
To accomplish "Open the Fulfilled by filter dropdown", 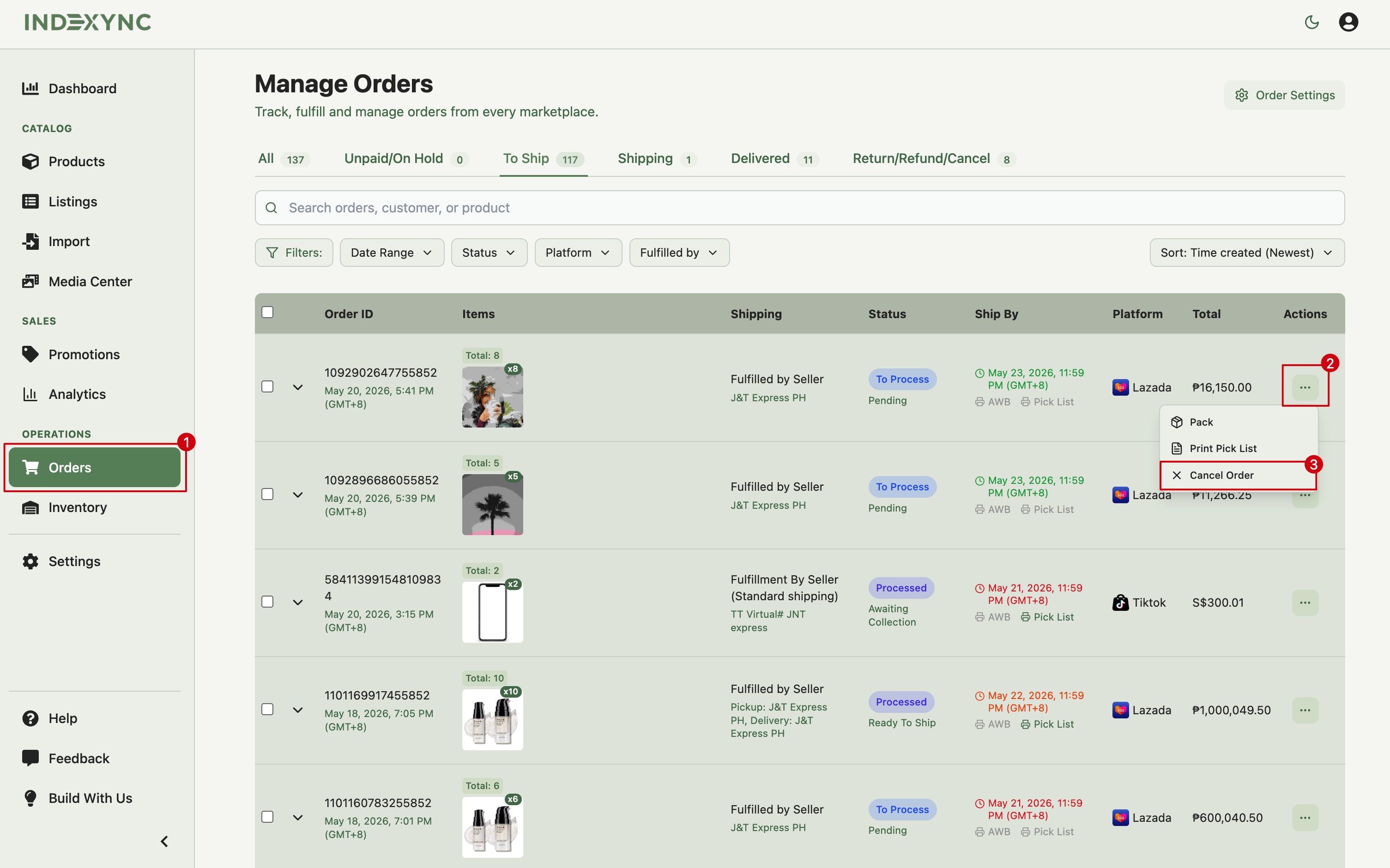I will click(x=679, y=253).
